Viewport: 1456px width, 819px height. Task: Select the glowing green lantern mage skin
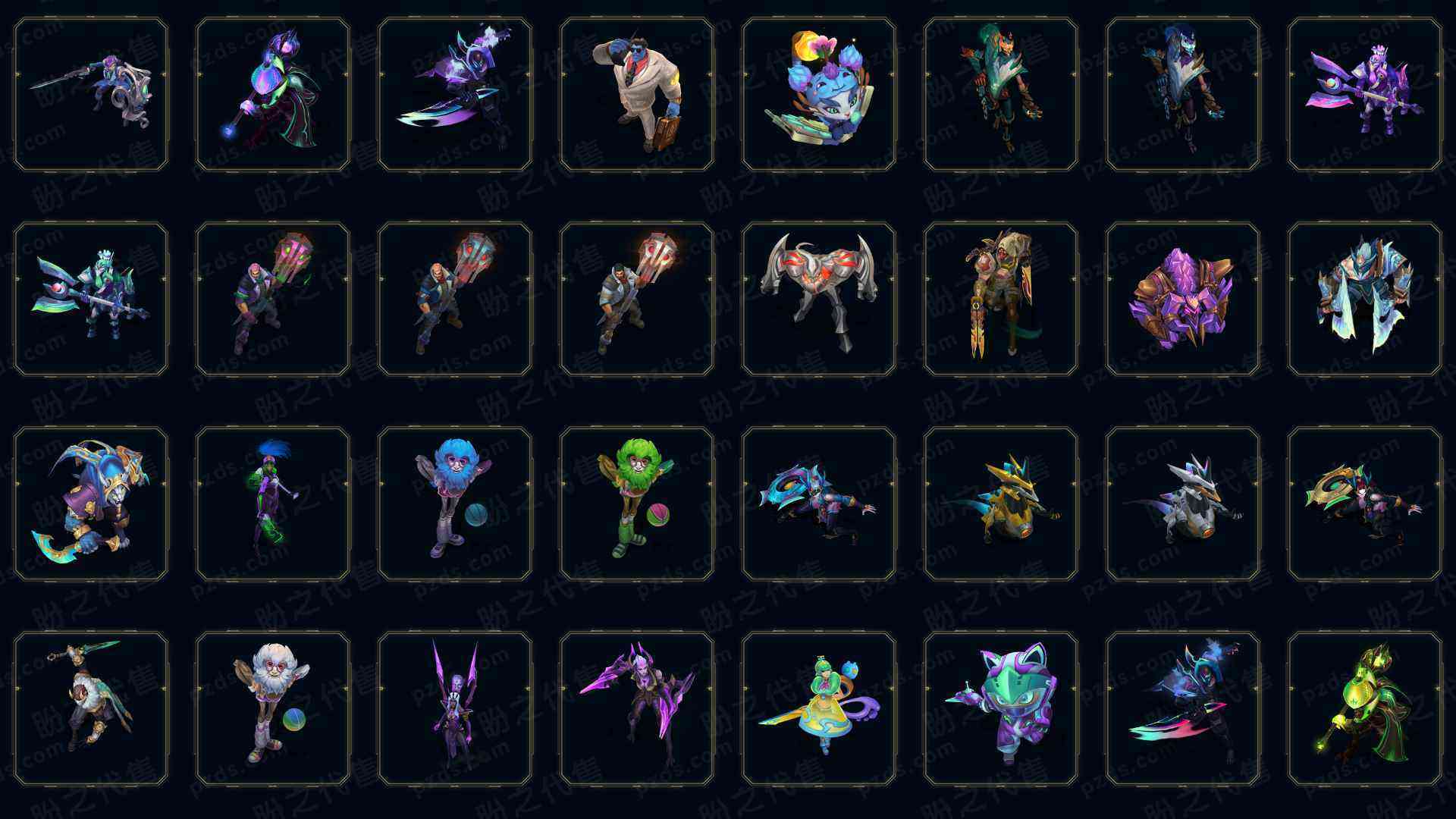tap(1365, 708)
